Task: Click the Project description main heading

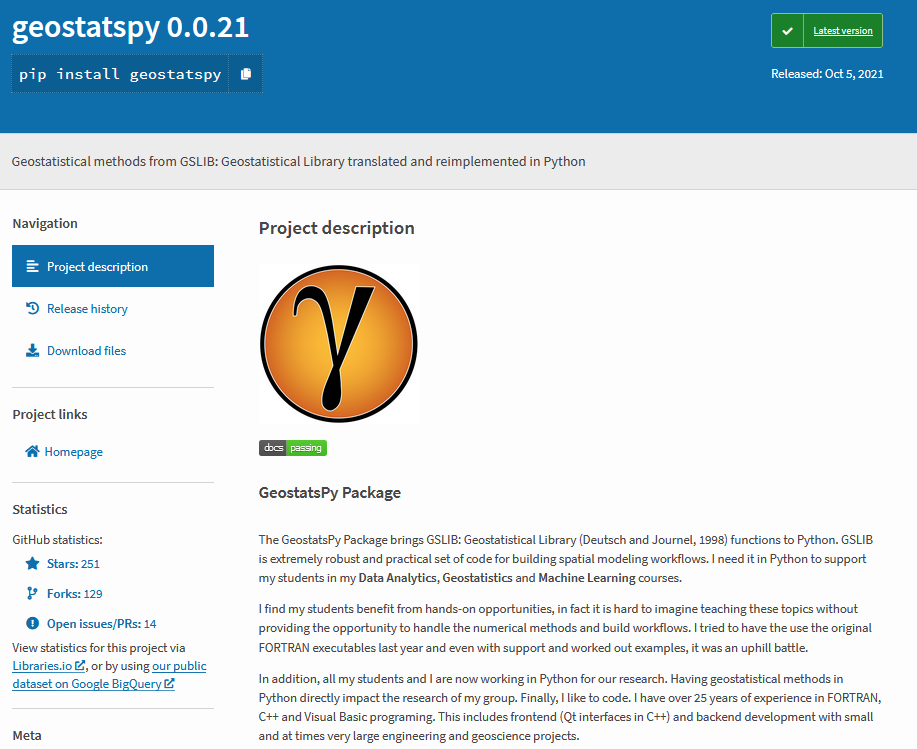Action: point(336,228)
